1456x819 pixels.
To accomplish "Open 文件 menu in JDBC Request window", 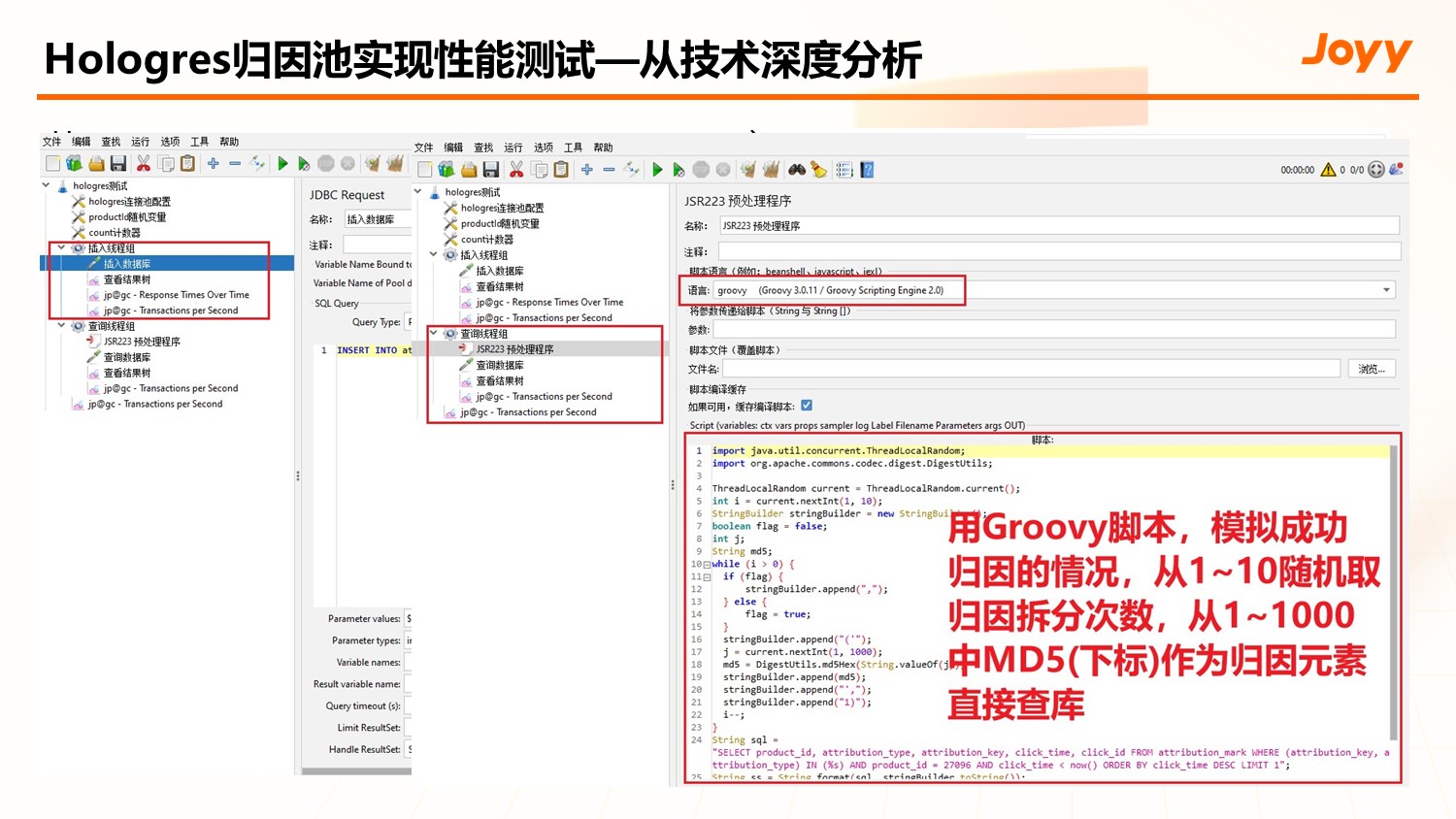I will (51, 142).
